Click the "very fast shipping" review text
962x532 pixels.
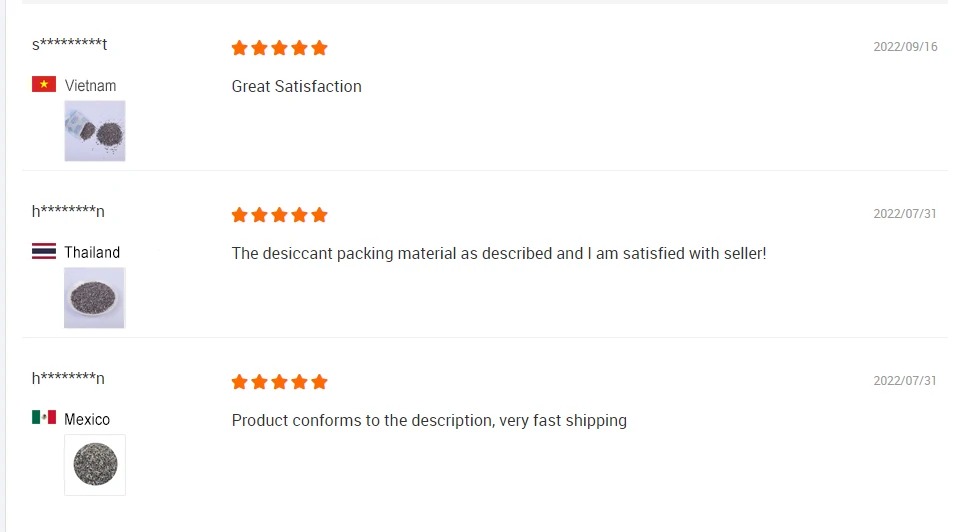(x=429, y=421)
